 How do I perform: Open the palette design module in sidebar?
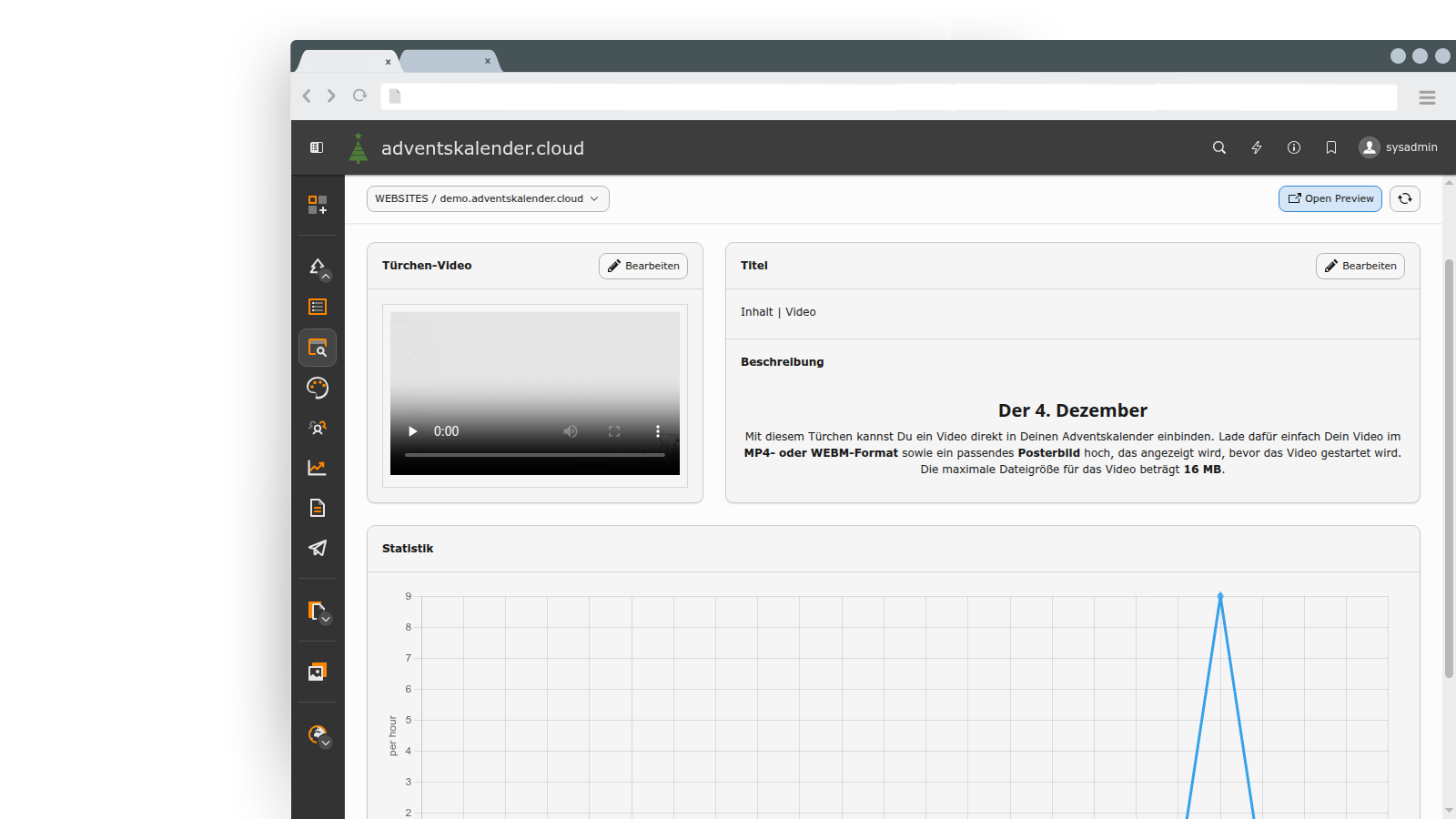tap(318, 388)
